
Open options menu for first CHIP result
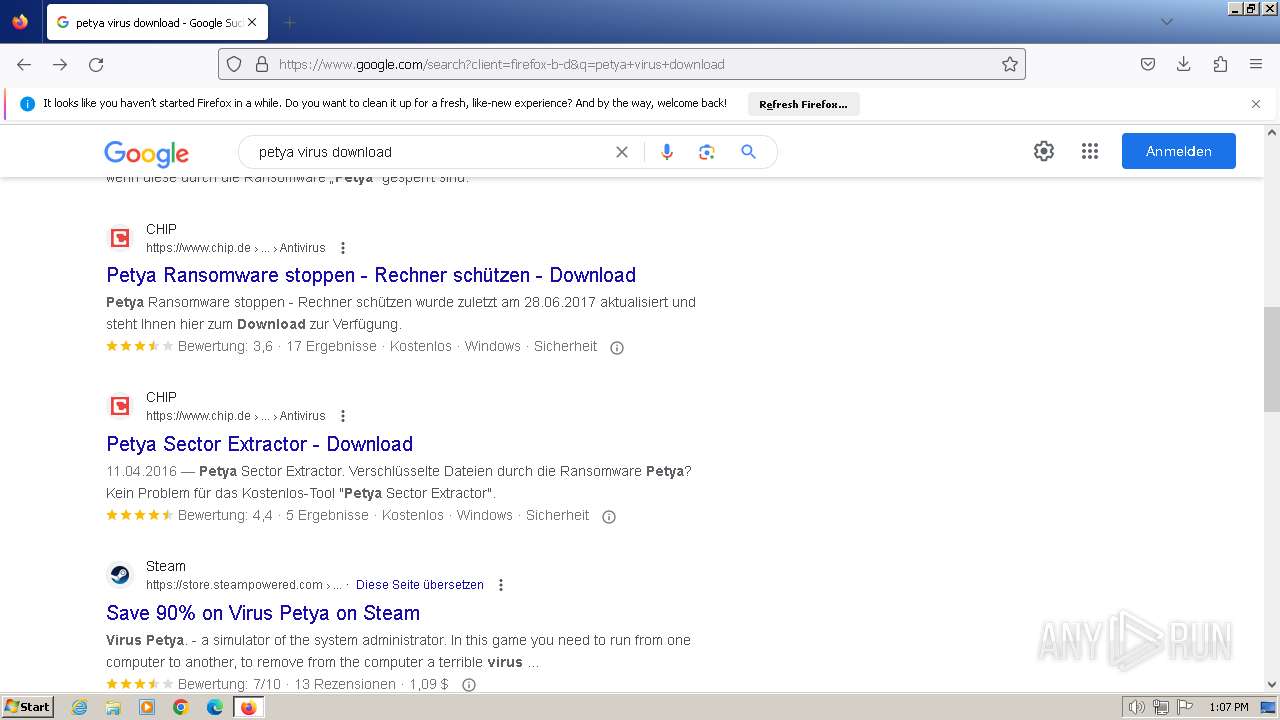tap(343, 248)
